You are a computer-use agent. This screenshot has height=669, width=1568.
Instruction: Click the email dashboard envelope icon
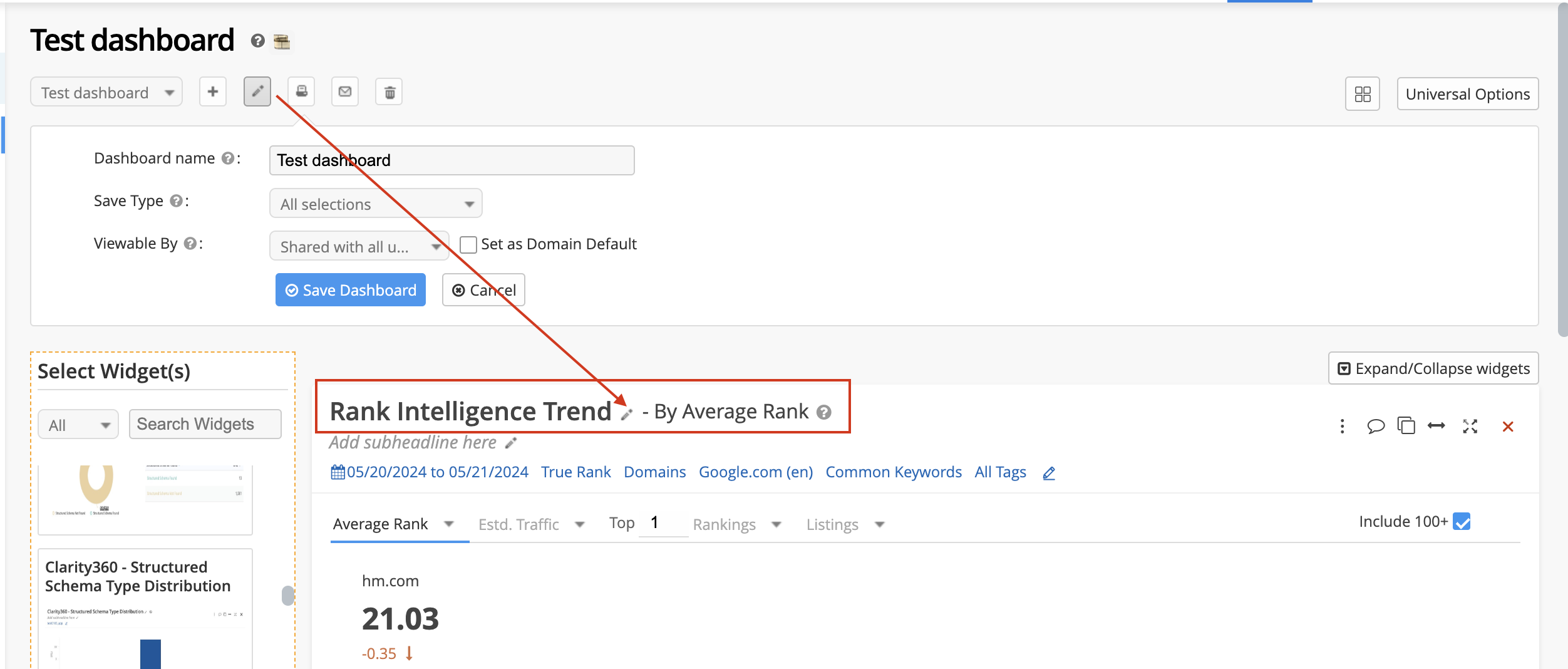point(345,92)
